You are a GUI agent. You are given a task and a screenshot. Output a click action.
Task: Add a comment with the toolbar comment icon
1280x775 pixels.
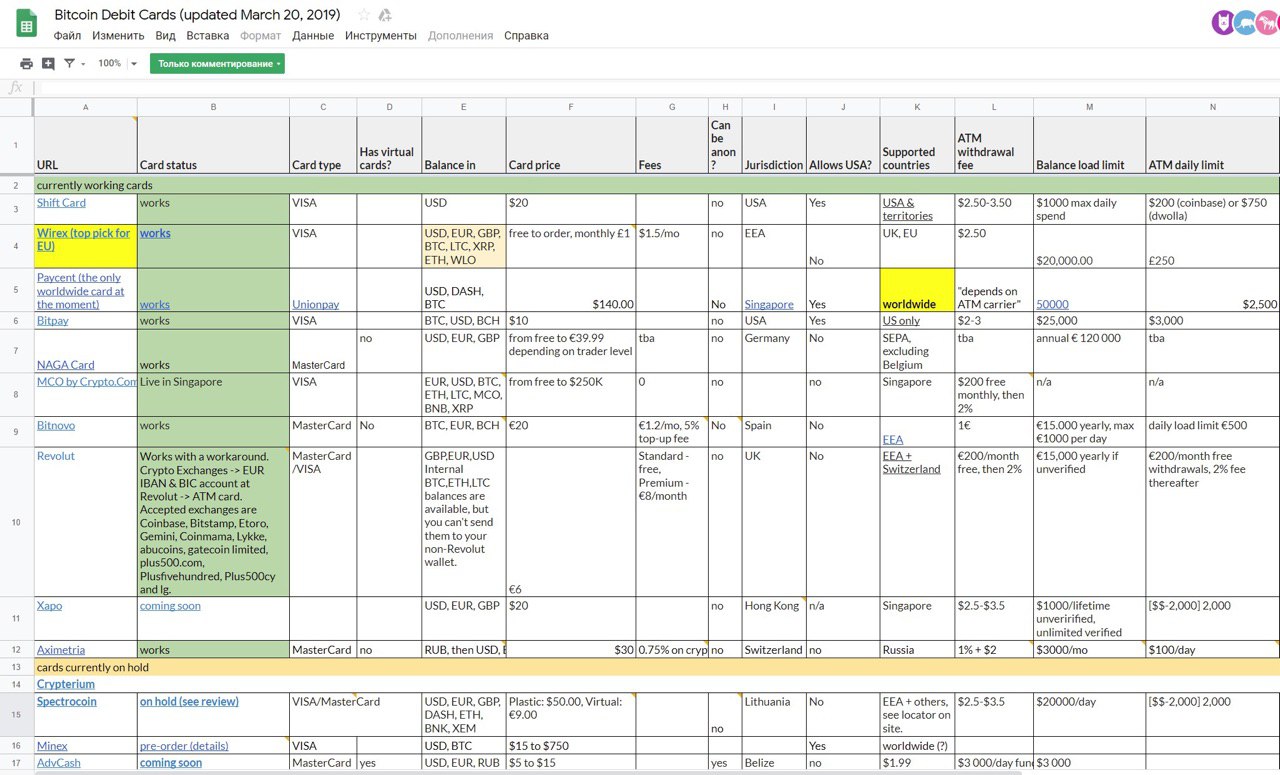tap(48, 63)
